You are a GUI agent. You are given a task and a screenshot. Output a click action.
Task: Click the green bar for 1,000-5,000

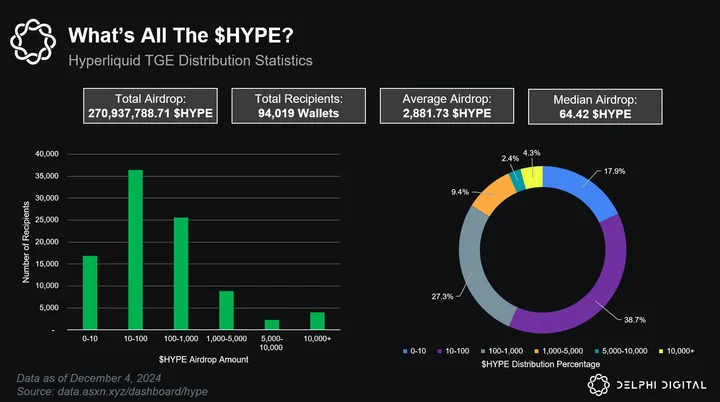pos(226,310)
